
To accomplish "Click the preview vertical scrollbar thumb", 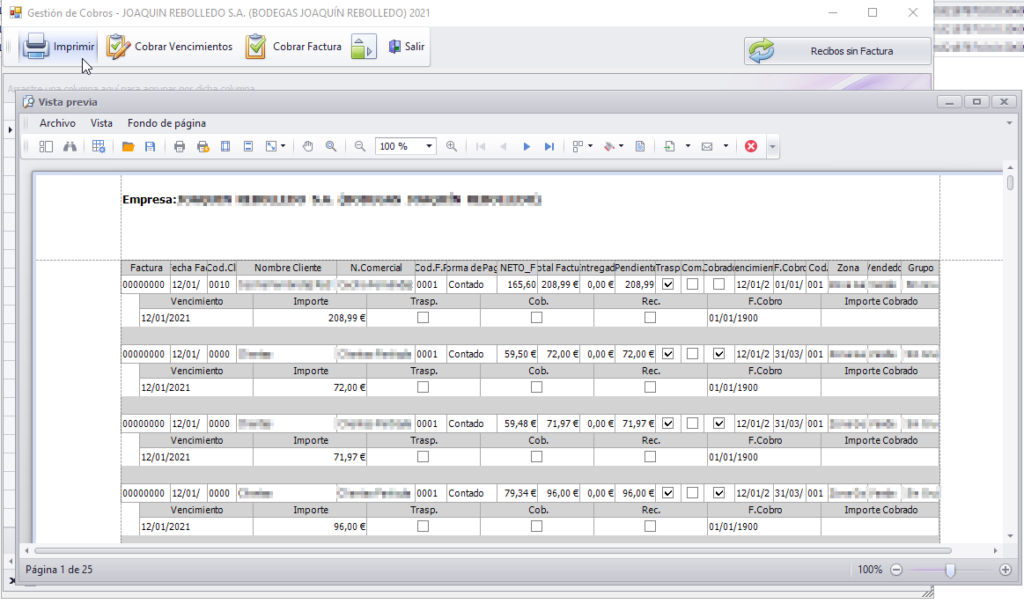I will point(1010,182).
